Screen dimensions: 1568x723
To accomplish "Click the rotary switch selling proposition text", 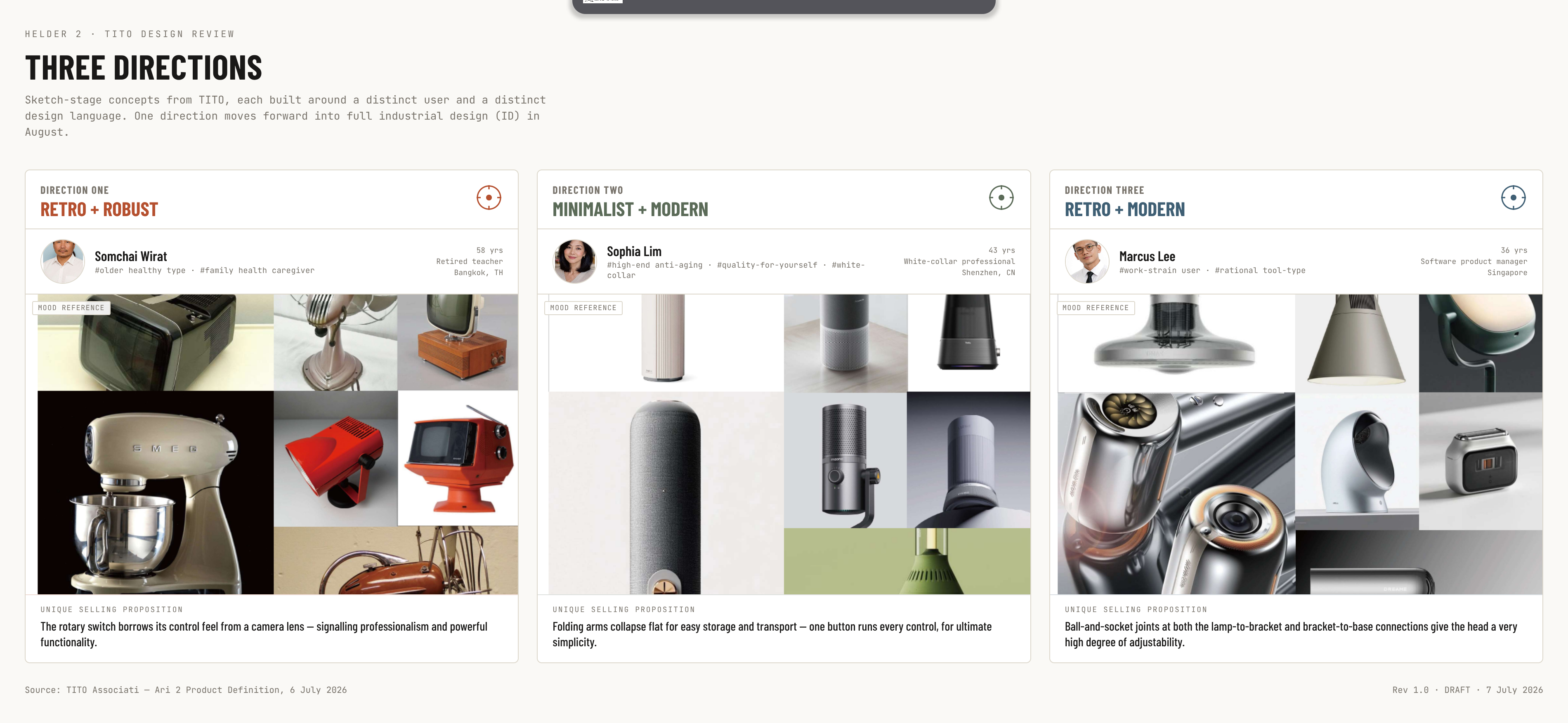I will click(264, 634).
